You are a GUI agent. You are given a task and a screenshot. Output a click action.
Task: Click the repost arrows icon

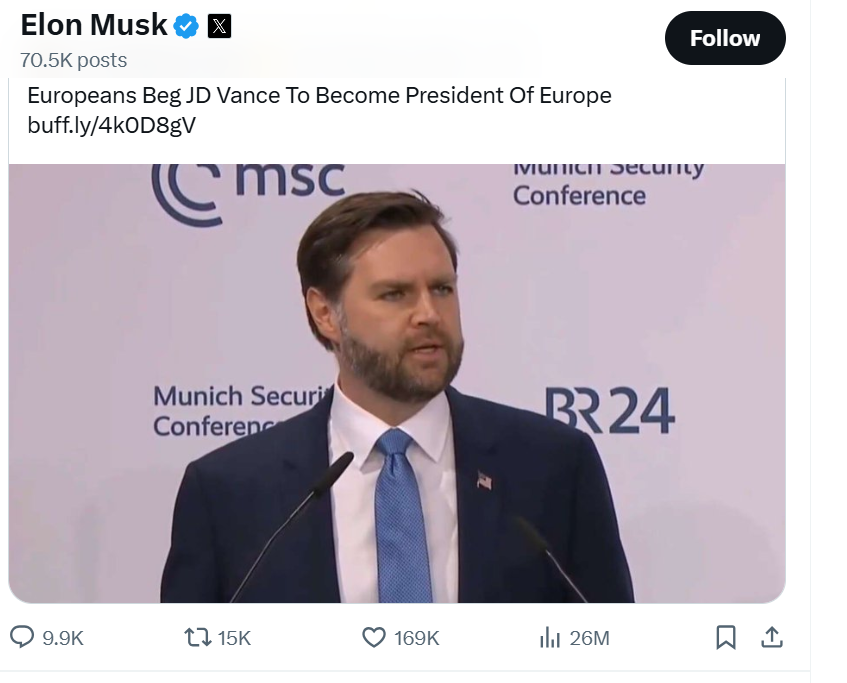tap(197, 637)
